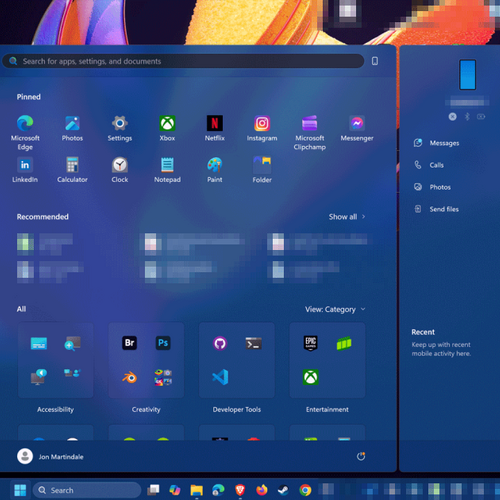Launch Instagram from pinned apps
Screen dimensions: 500x500
click(262, 128)
